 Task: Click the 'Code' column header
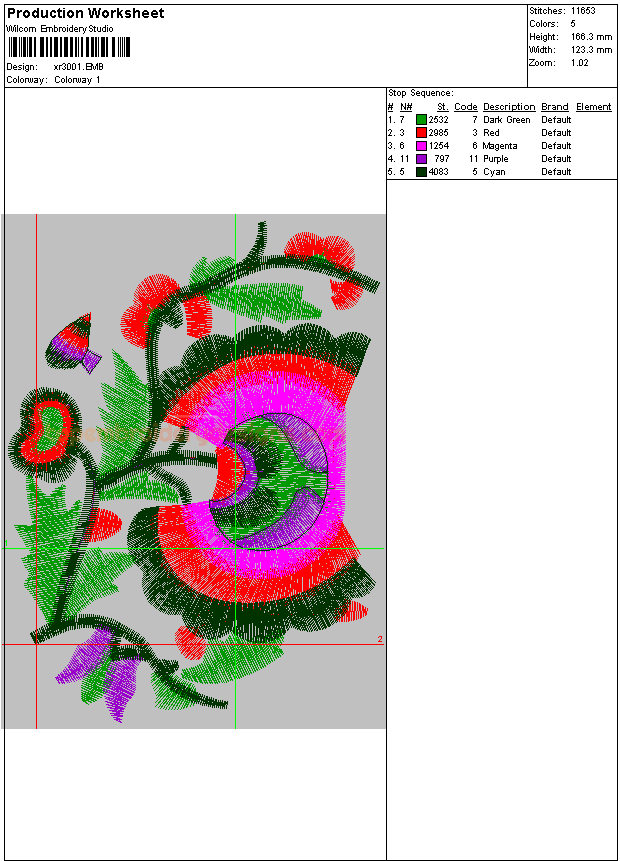466,107
